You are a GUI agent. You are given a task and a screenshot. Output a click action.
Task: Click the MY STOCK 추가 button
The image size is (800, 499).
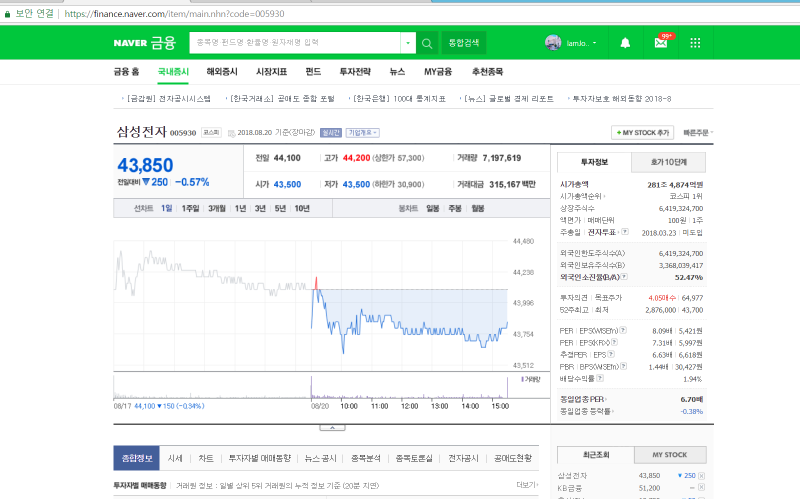click(x=642, y=133)
